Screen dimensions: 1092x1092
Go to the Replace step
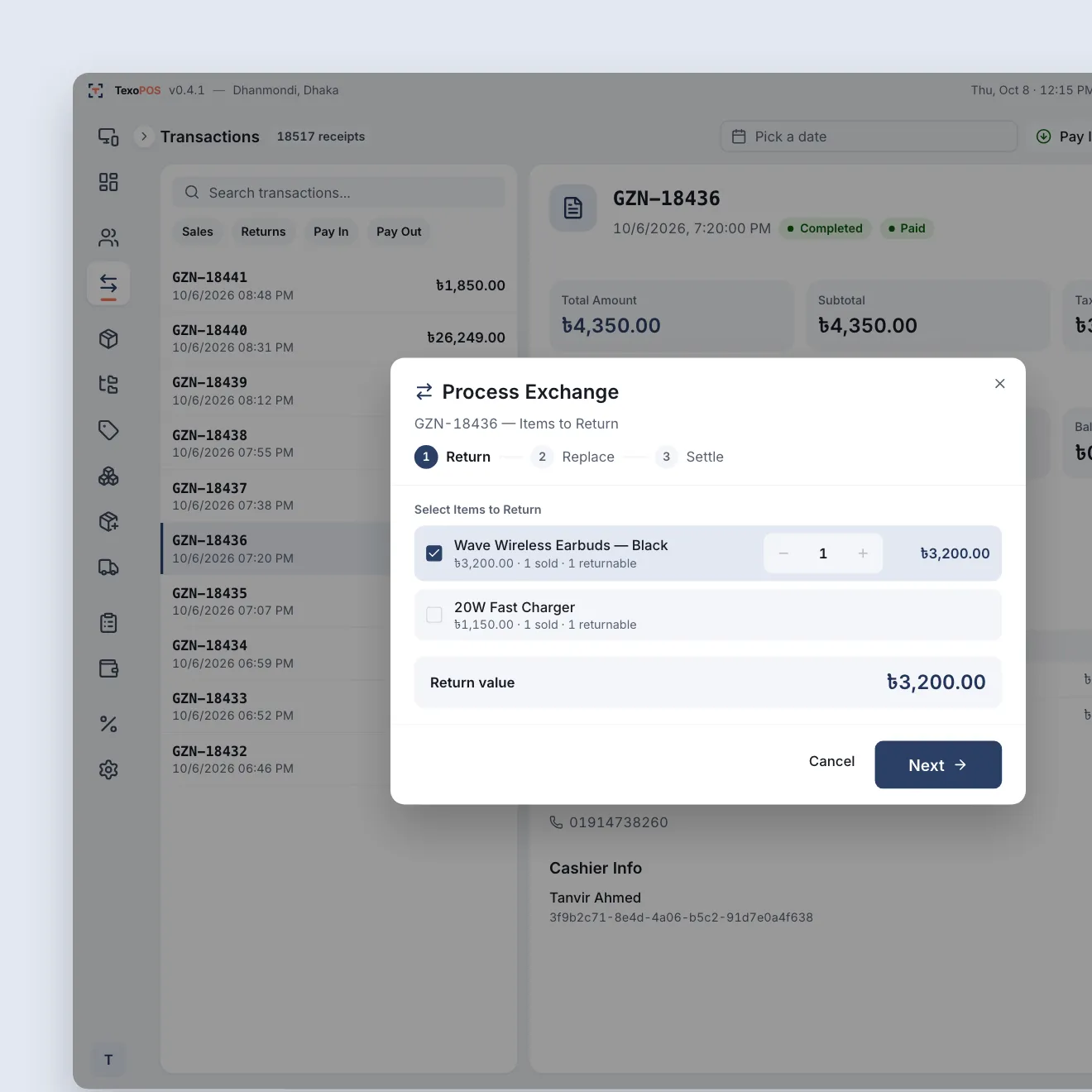[x=574, y=457]
